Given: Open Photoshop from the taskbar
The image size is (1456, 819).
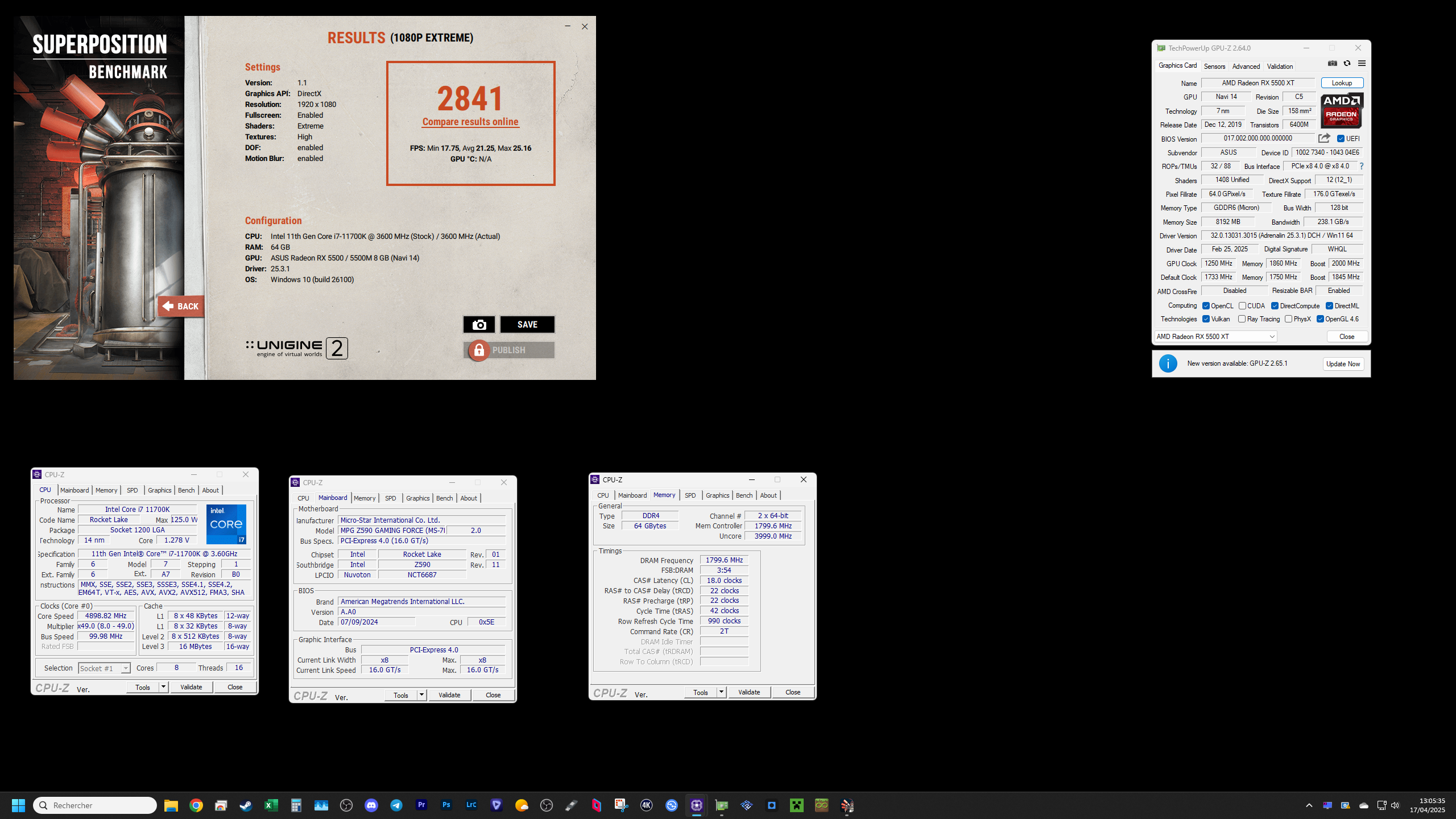Looking at the screenshot, I should (x=446, y=805).
